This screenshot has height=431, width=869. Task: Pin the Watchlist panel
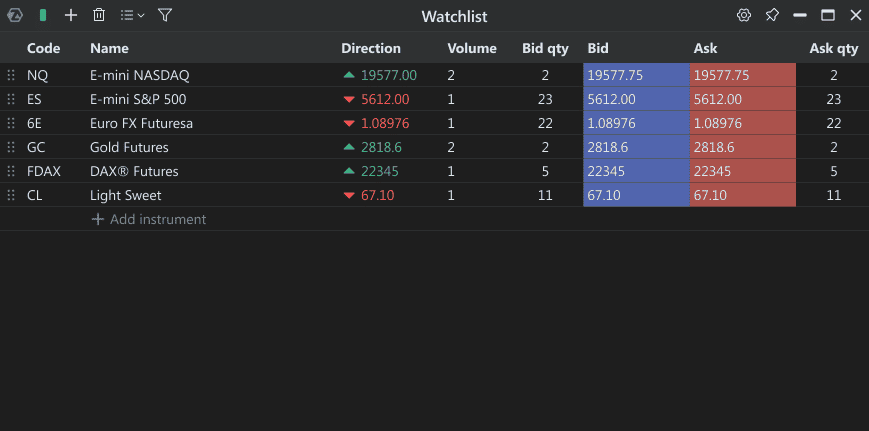[x=771, y=15]
